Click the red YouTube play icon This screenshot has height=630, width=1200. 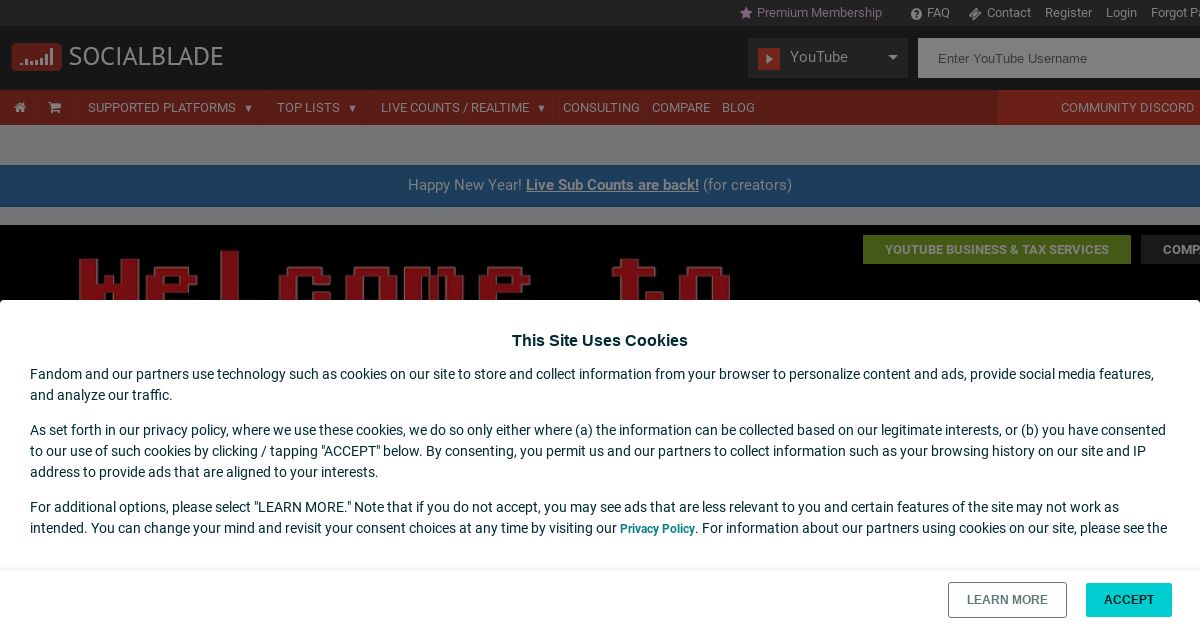tap(769, 59)
